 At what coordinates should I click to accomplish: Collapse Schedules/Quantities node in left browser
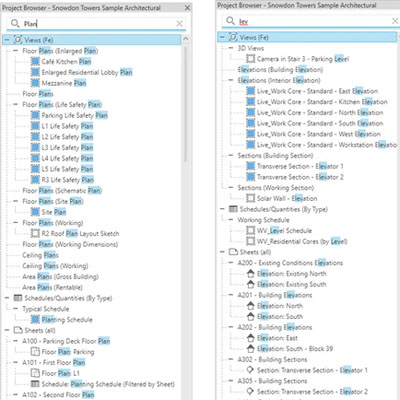click(7, 298)
